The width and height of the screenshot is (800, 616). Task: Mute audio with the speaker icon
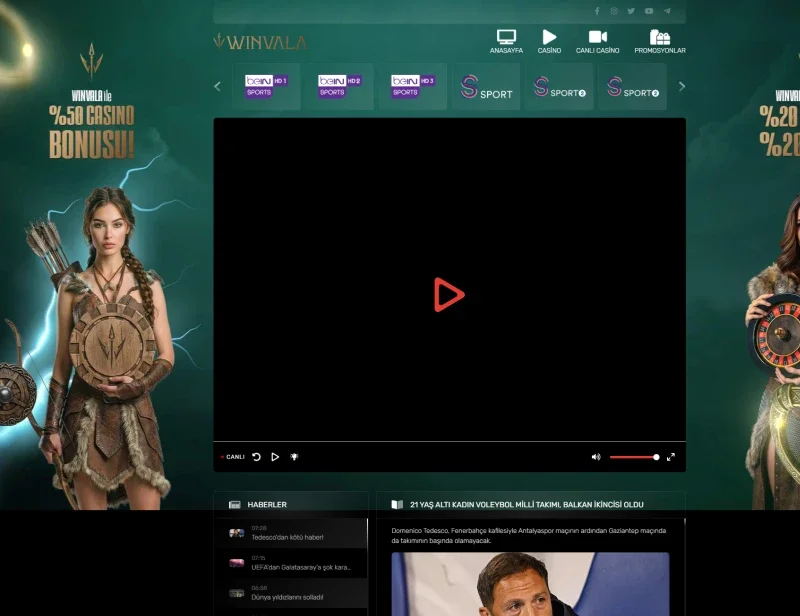click(x=595, y=457)
